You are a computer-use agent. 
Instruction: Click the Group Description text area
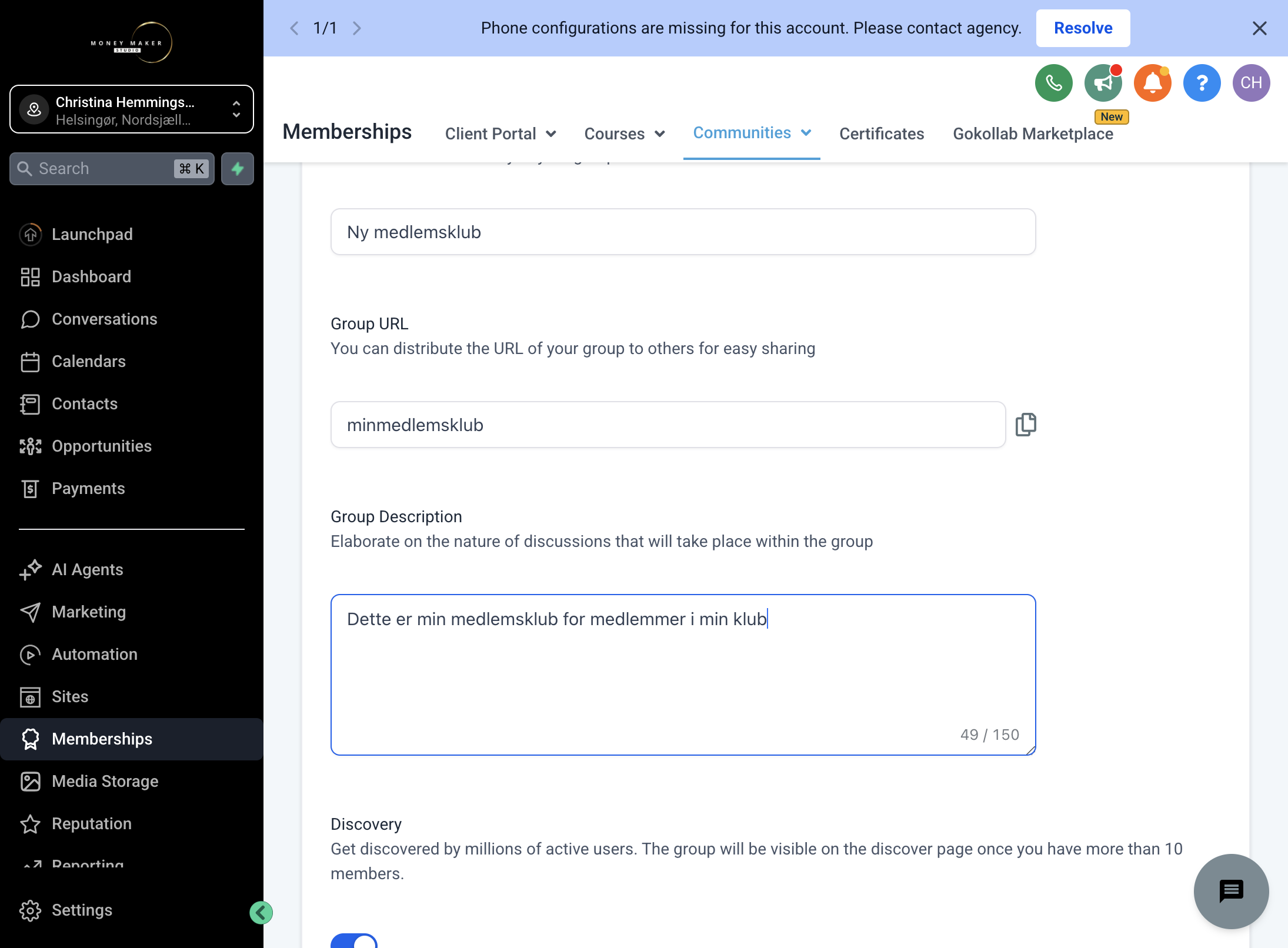(x=683, y=675)
